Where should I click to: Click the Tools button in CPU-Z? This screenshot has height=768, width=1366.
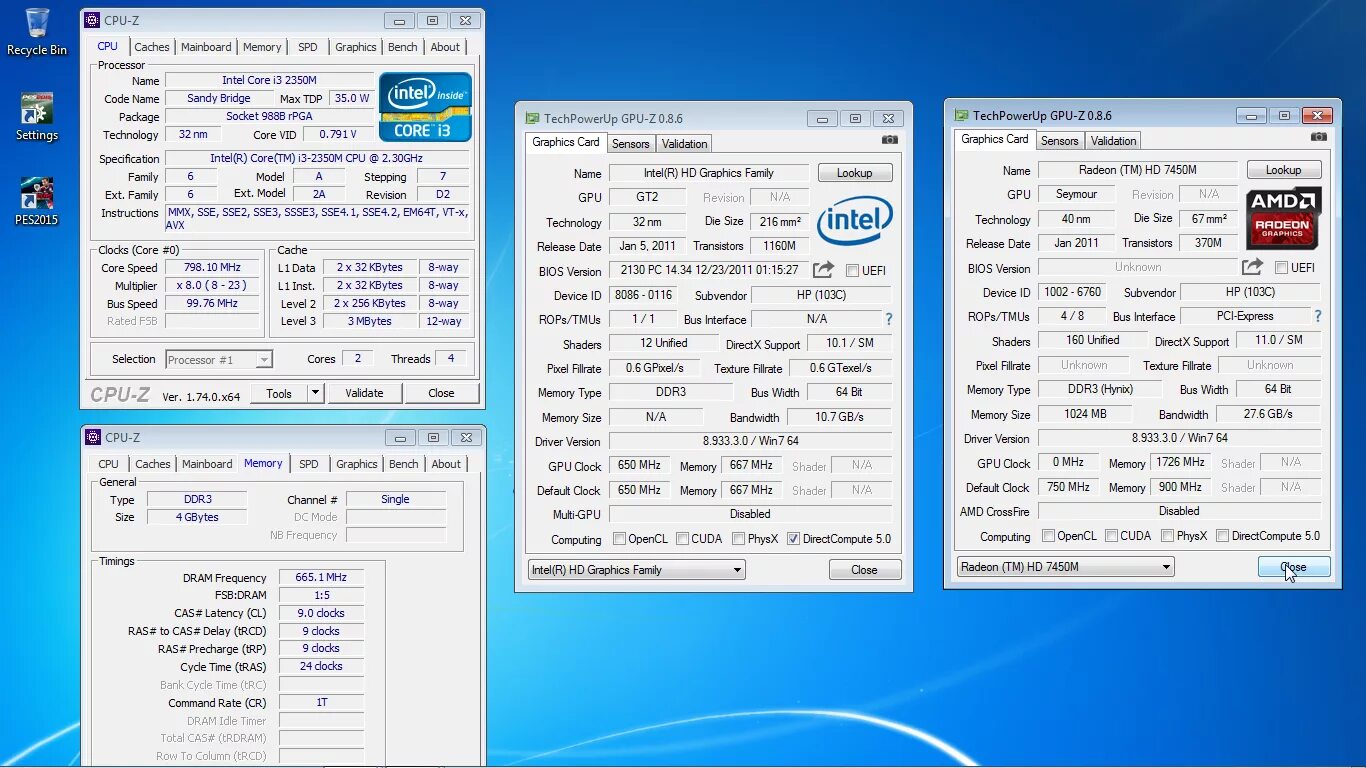click(279, 393)
